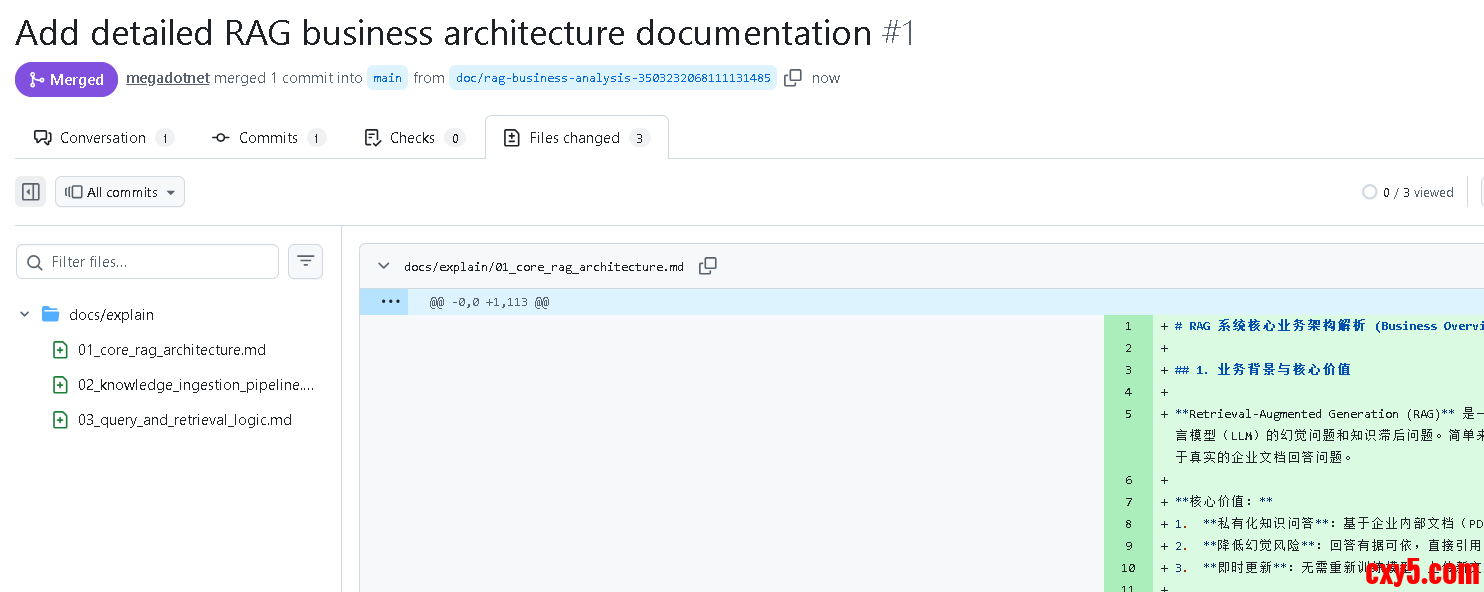The width and height of the screenshot is (1484, 592).
Task: Select 02_knowledge_ingestion_pipeline file in tree
Action: pyautogui.click(x=196, y=385)
